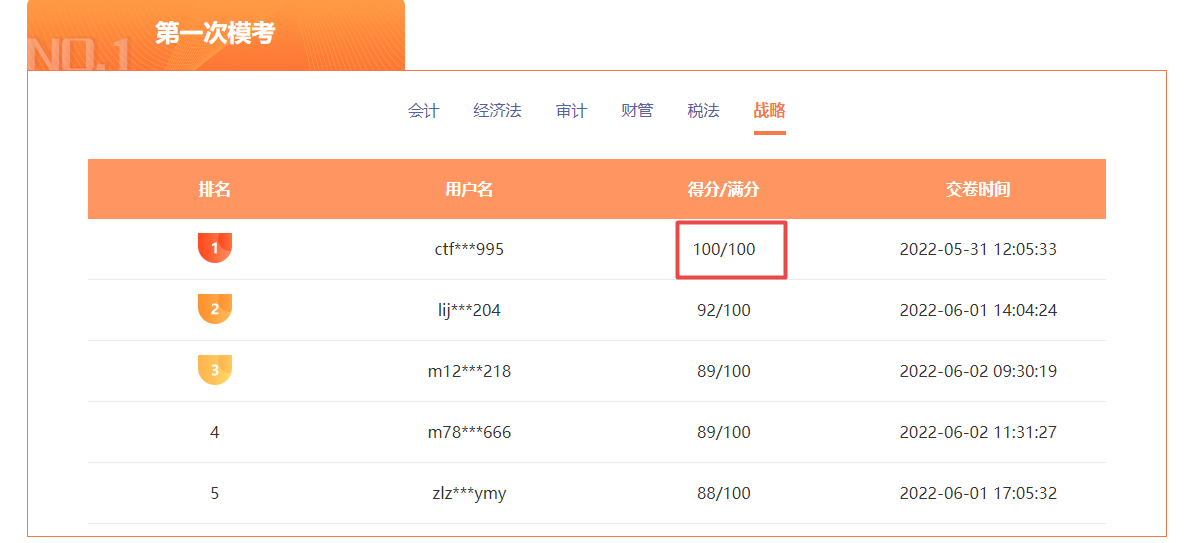
Task: Click the second place rank badge
Action: [x=214, y=309]
